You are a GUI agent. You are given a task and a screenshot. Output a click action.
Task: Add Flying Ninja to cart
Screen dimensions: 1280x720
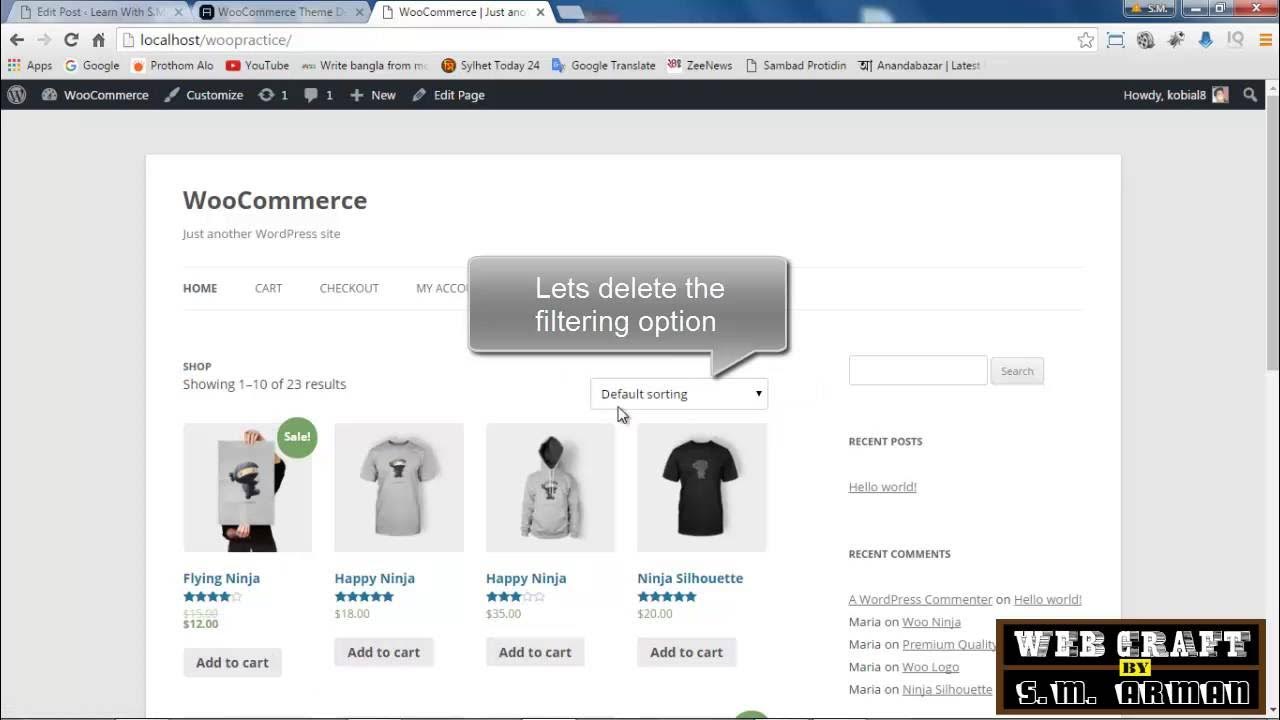tap(232, 662)
